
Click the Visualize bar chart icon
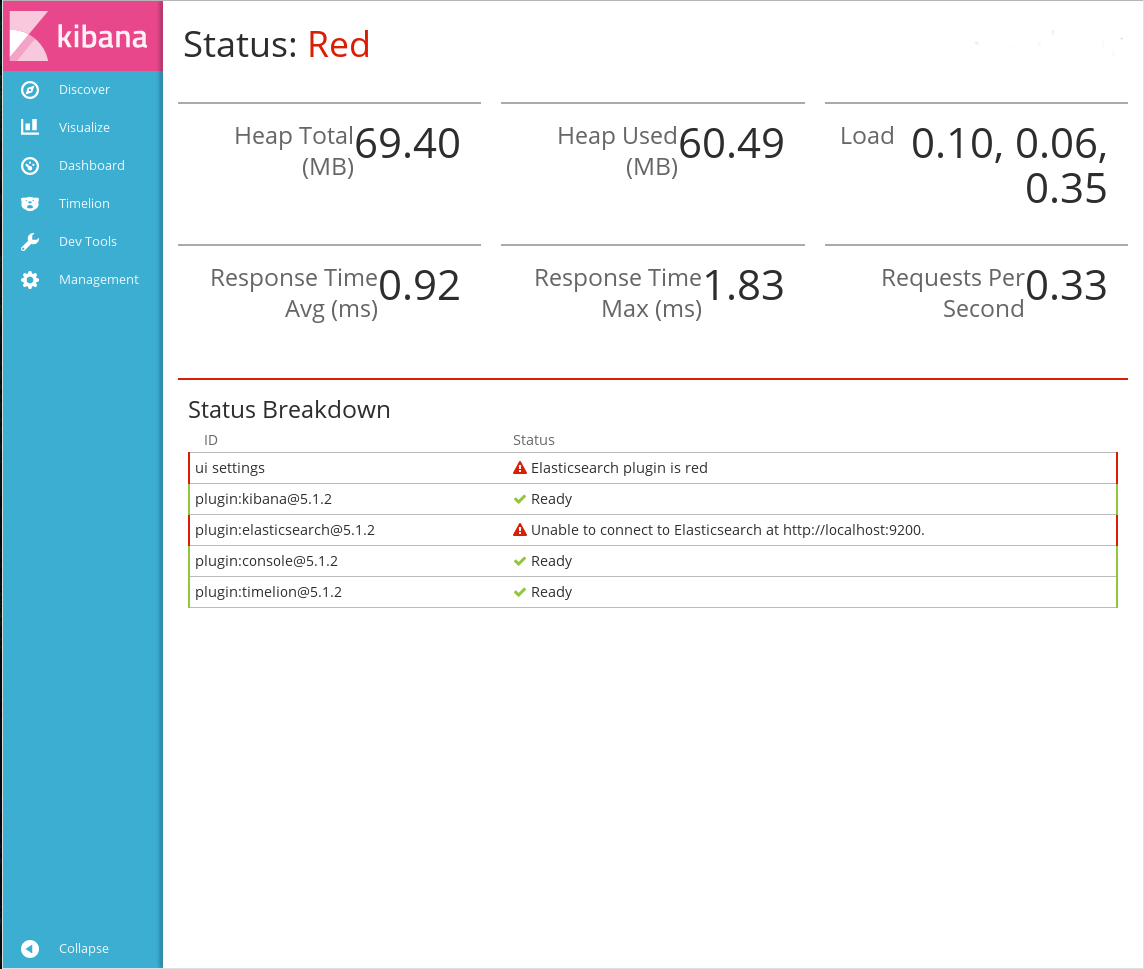[30, 127]
